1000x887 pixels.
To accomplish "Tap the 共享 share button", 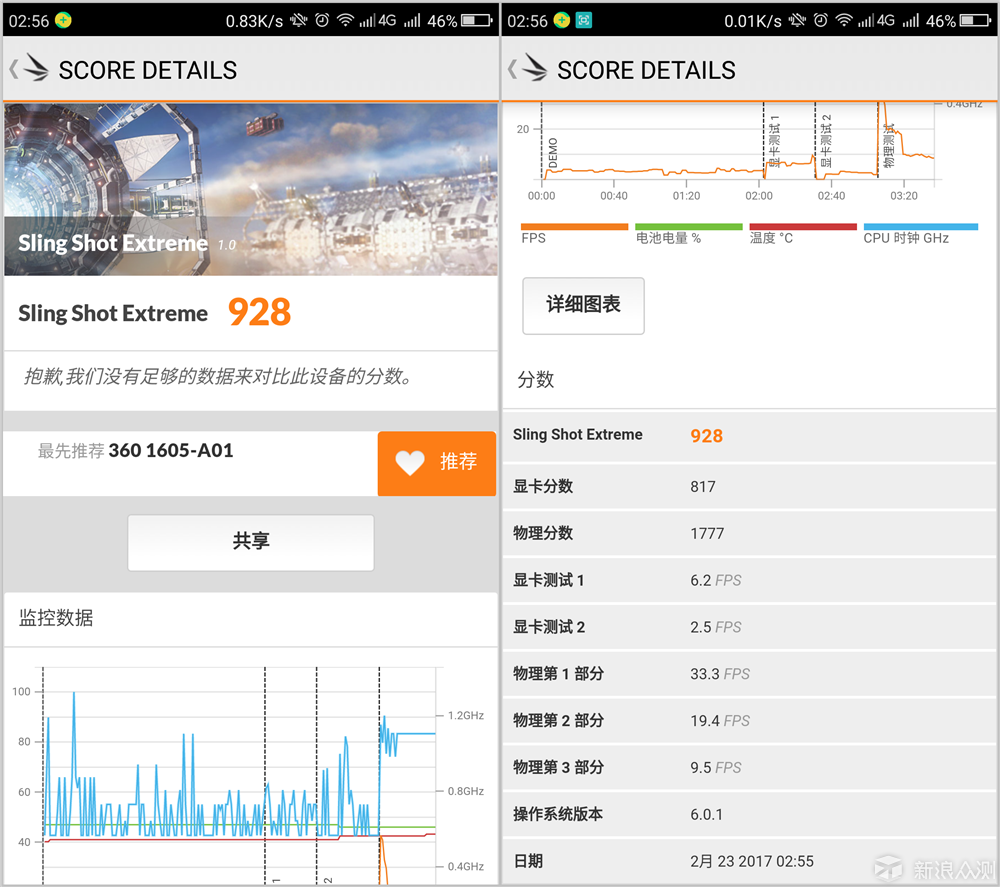I will pyautogui.click(x=251, y=542).
